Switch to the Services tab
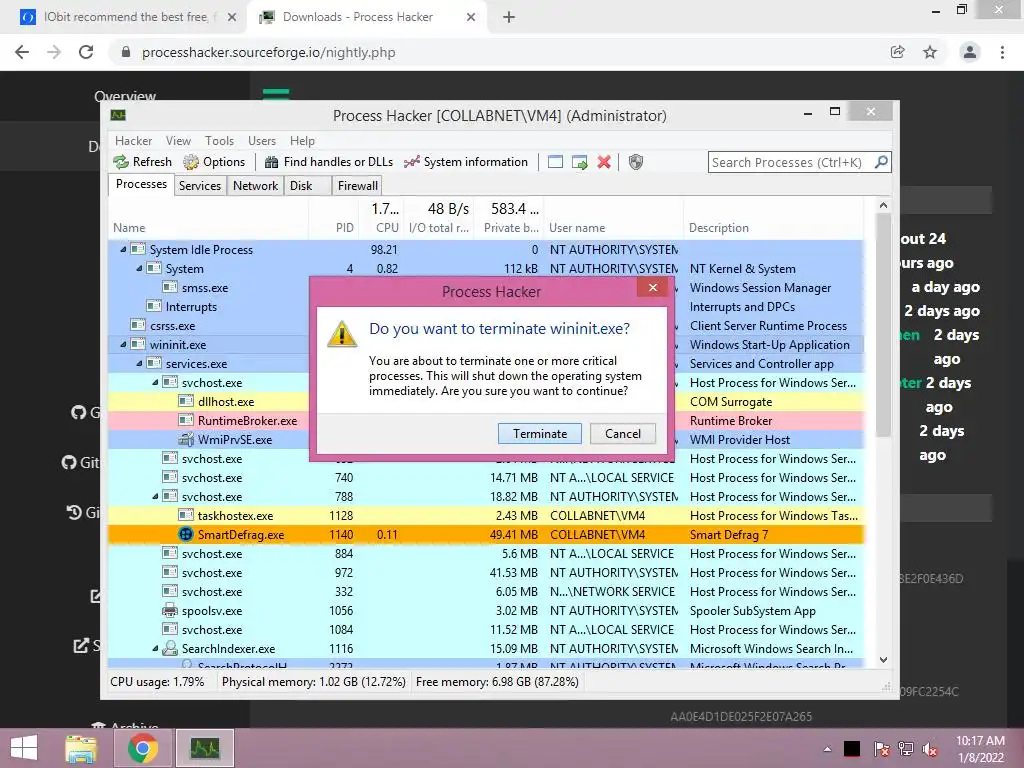The height and width of the screenshot is (768, 1024). coord(200,186)
